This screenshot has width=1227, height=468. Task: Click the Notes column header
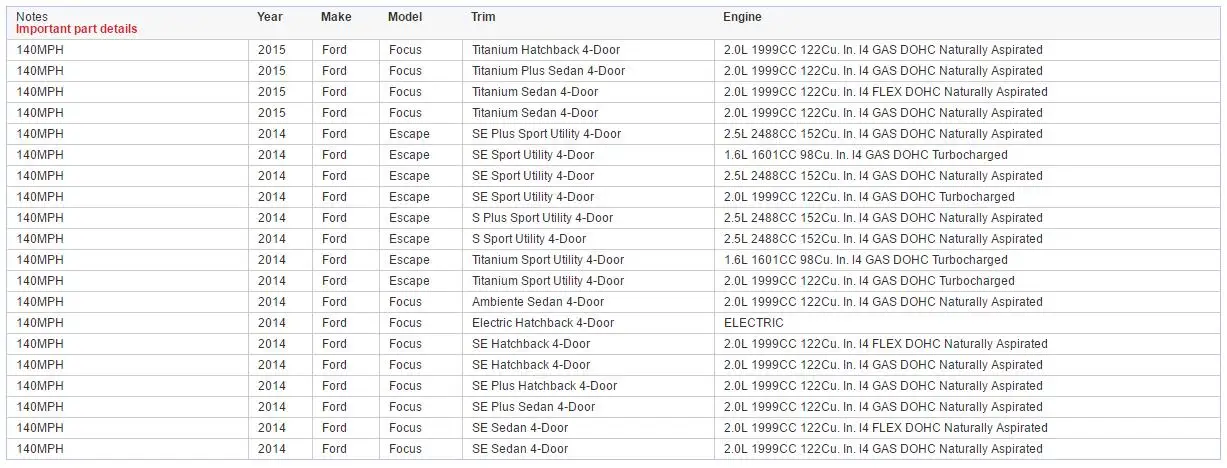[x=32, y=17]
